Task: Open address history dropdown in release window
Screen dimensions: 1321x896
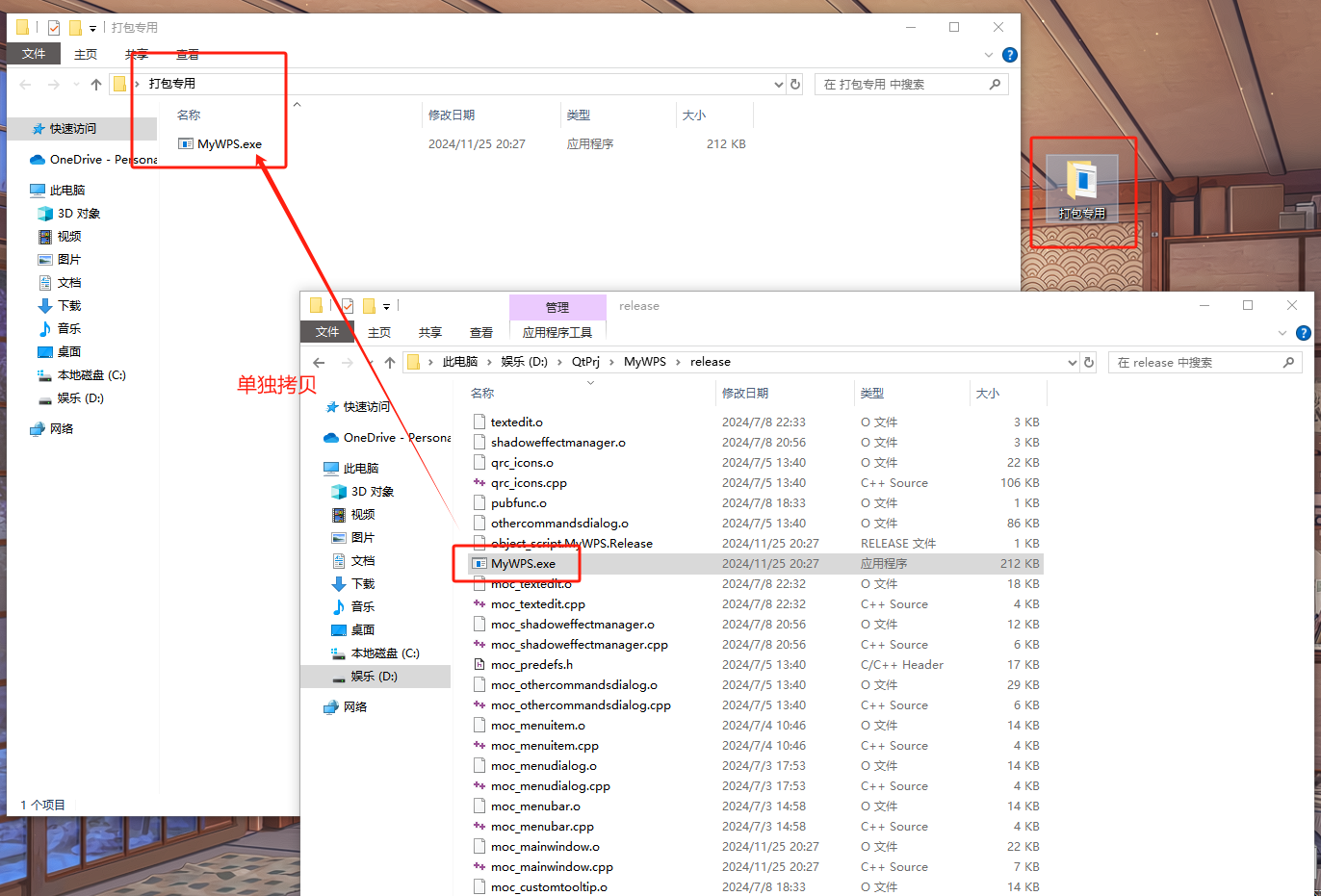Action: 1072,363
